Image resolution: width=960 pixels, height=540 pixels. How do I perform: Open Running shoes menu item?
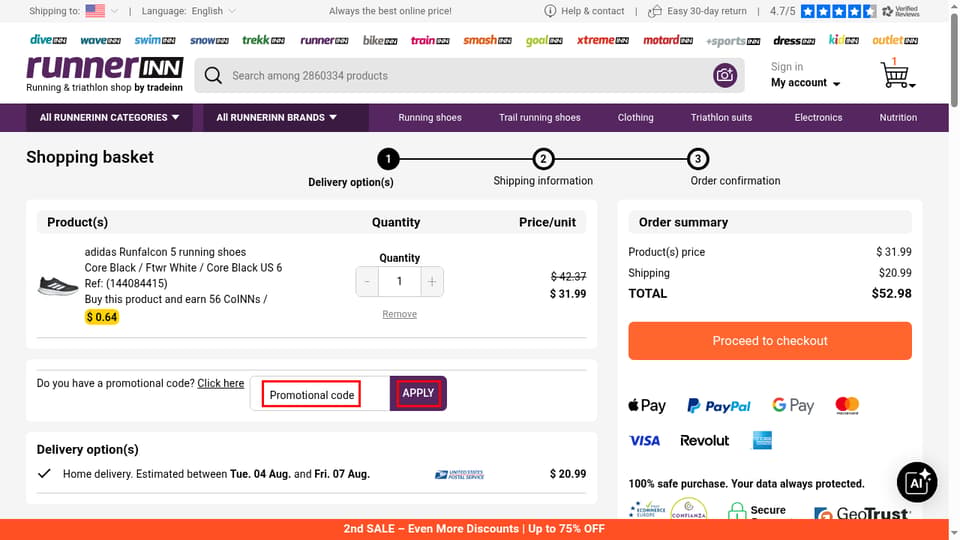430,118
